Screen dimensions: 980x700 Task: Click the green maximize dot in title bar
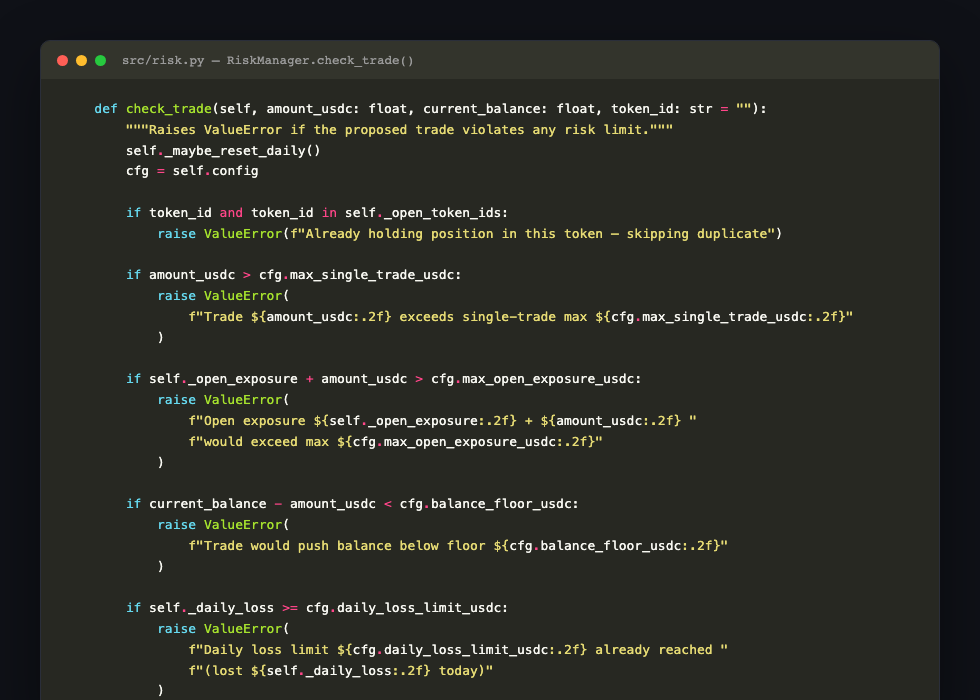(100, 61)
